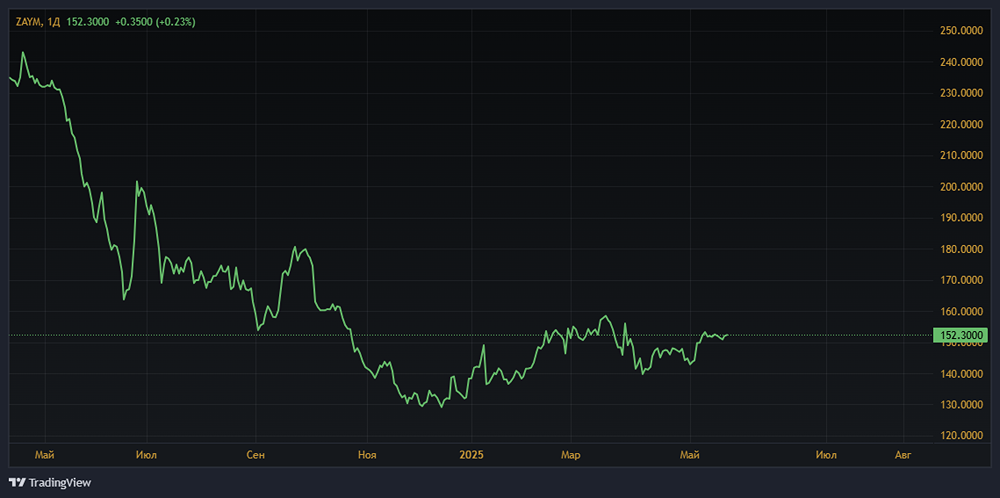Click the 200.0000 price axis label

coord(960,187)
